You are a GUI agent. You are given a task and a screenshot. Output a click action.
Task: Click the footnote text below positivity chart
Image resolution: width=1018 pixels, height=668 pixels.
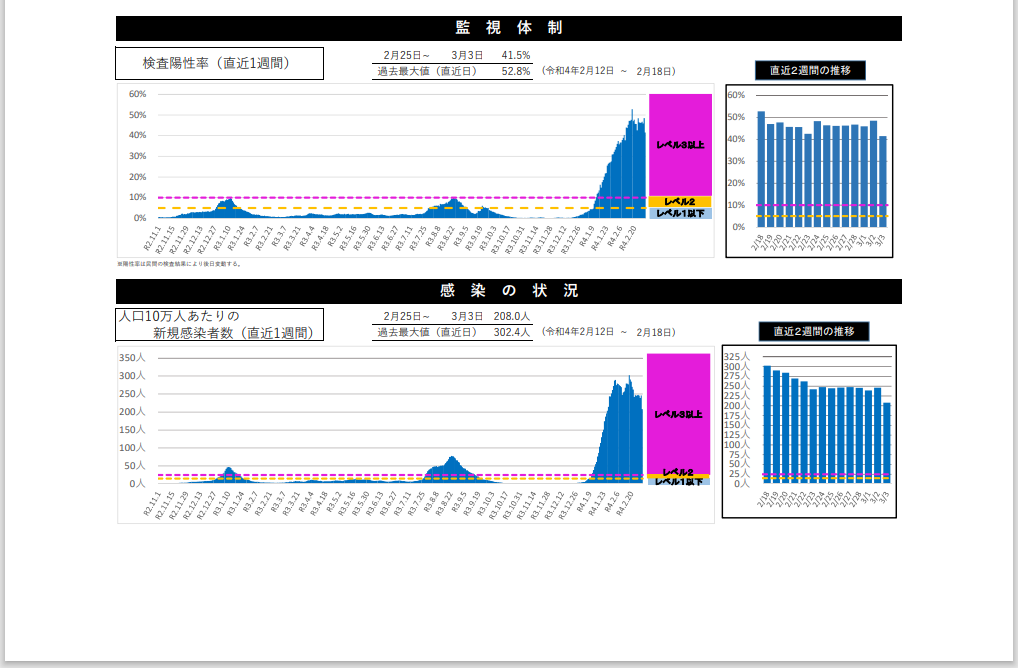point(180,264)
